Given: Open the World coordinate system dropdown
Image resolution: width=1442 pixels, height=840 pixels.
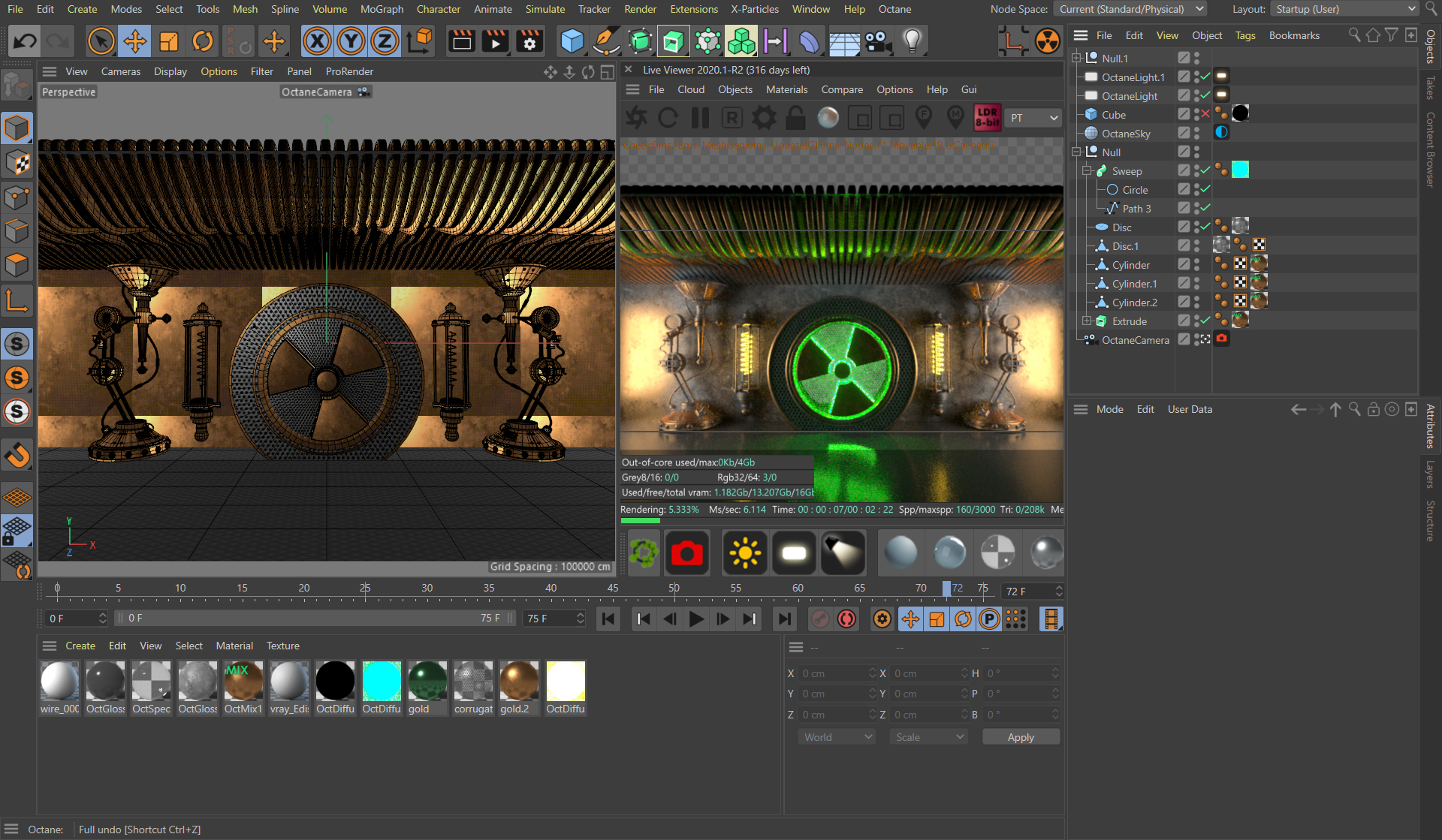Looking at the screenshot, I should [x=837, y=737].
